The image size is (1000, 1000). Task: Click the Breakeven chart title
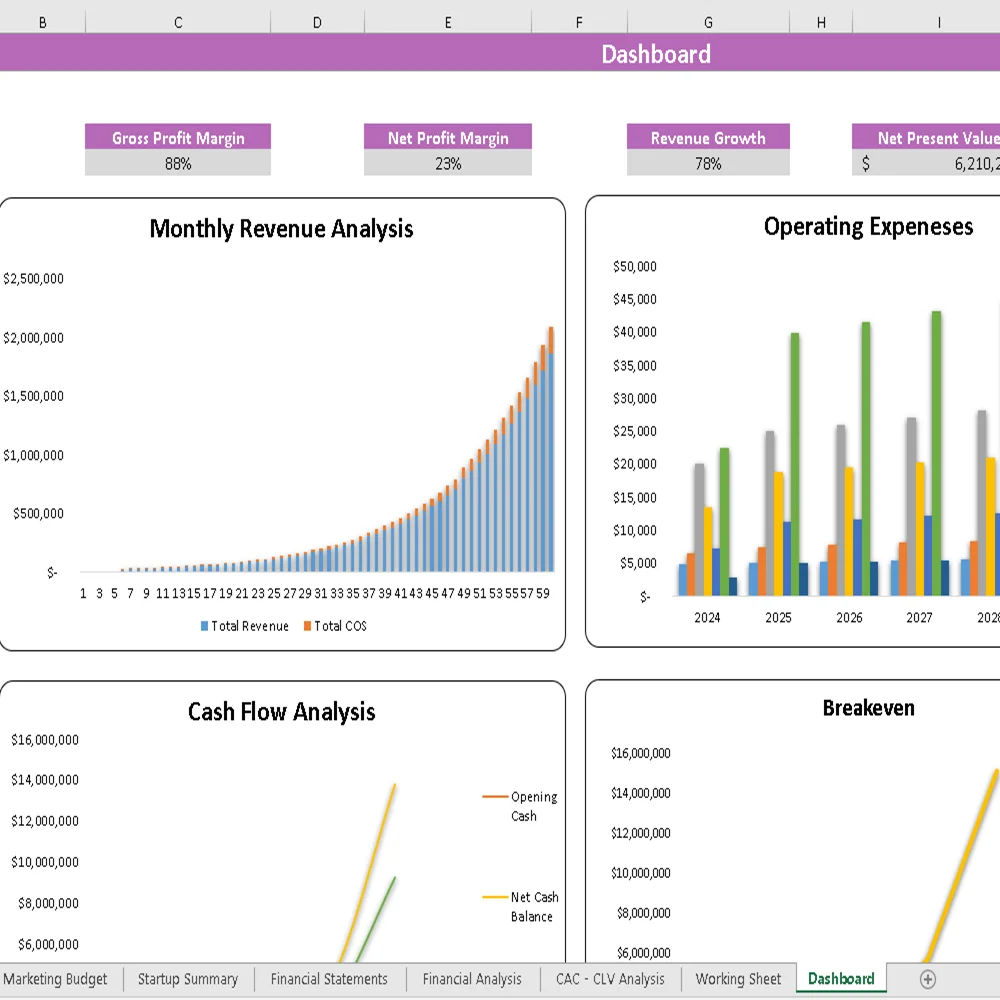pos(869,708)
